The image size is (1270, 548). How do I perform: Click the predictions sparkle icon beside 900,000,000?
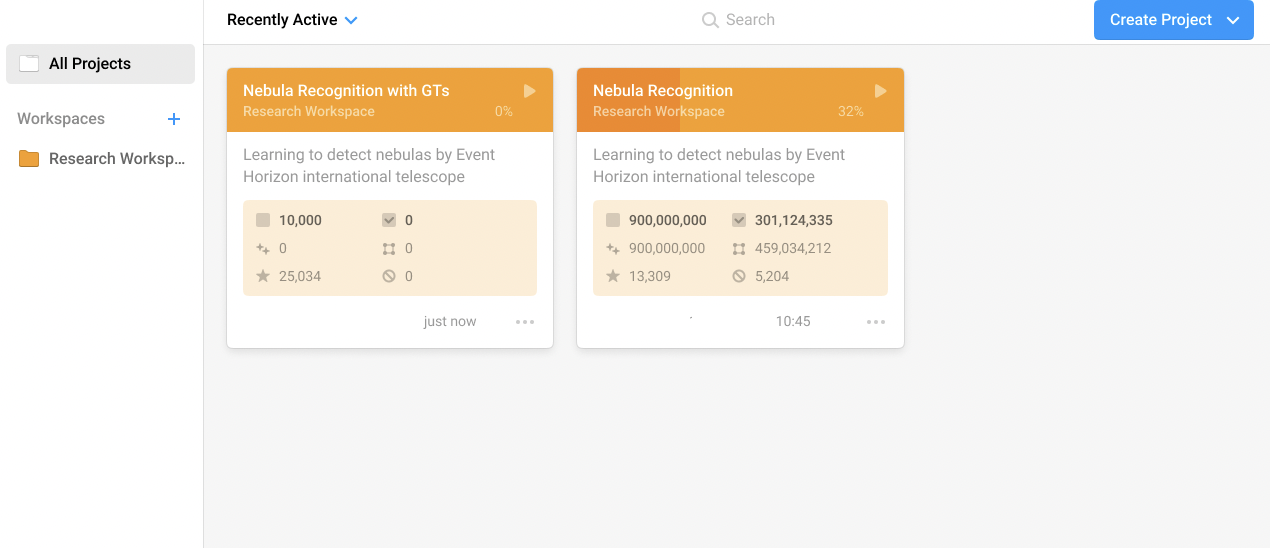pos(613,248)
